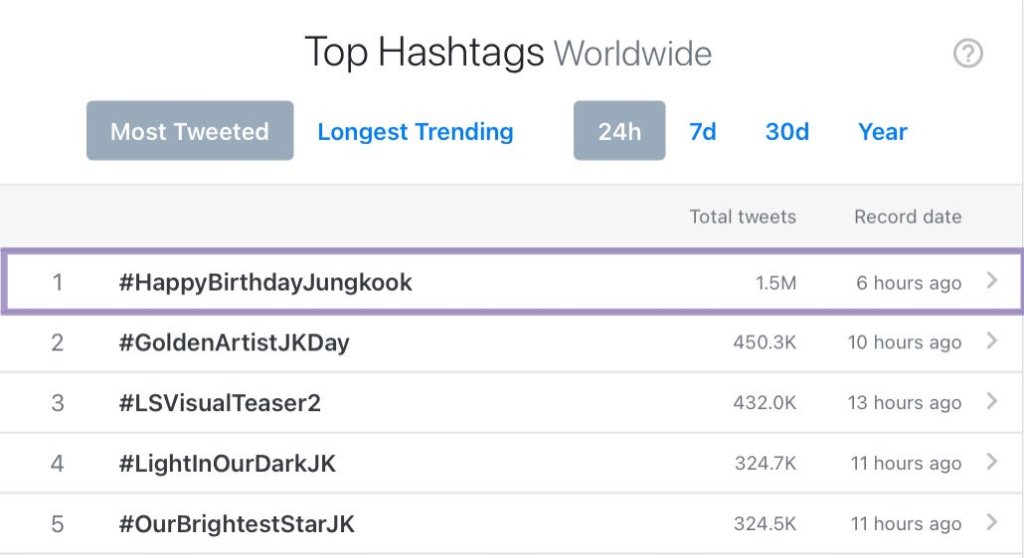Open chevron on #LightInOurDarkJK row
This screenshot has width=1024, height=558.
[992, 462]
